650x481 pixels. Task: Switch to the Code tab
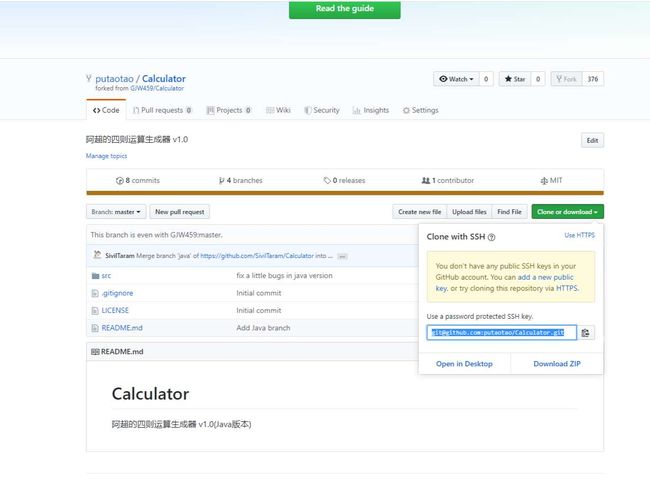pos(106,110)
